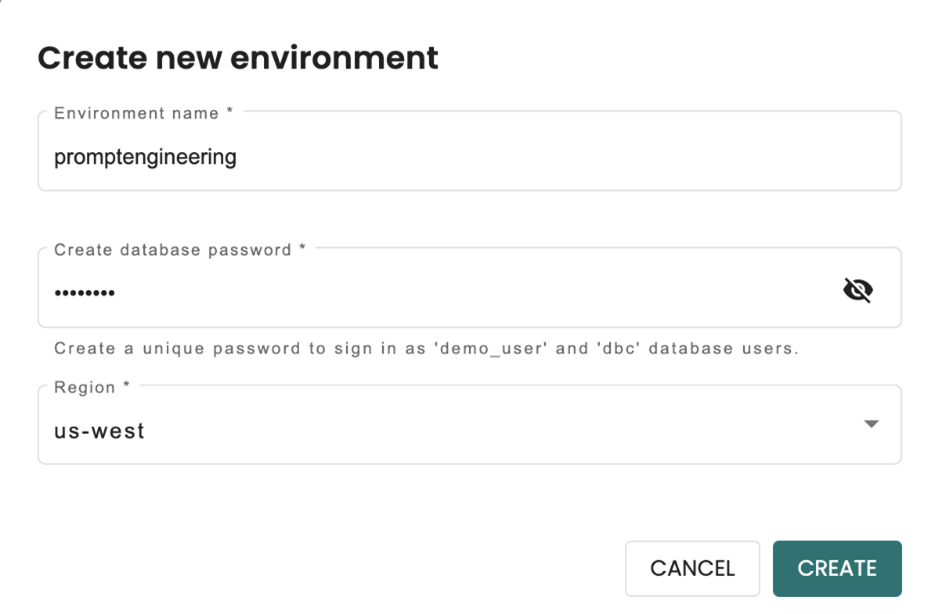The width and height of the screenshot is (935, 614).
Task: Click into the database password field
Action: pos(440,292)
